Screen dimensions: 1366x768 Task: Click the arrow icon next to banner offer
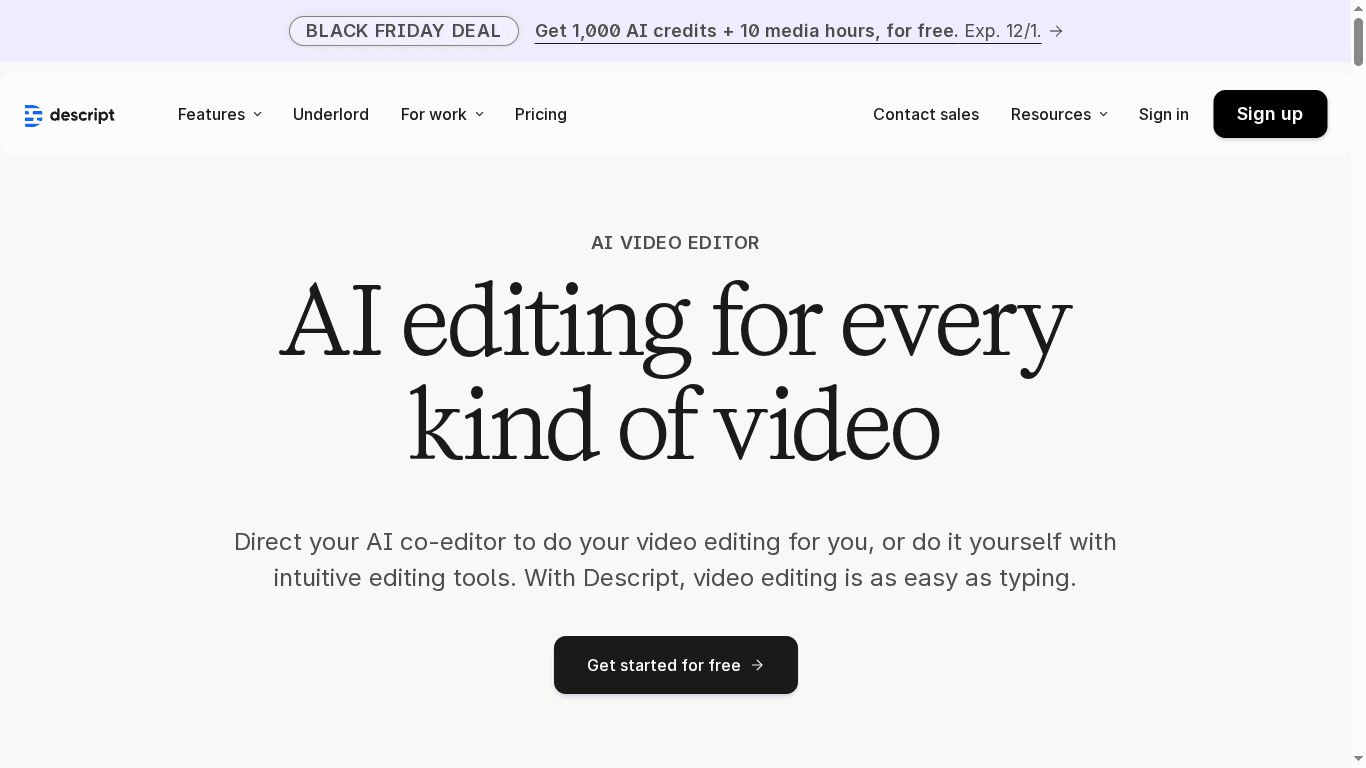pyautogui.click(x=1056, y=31)
